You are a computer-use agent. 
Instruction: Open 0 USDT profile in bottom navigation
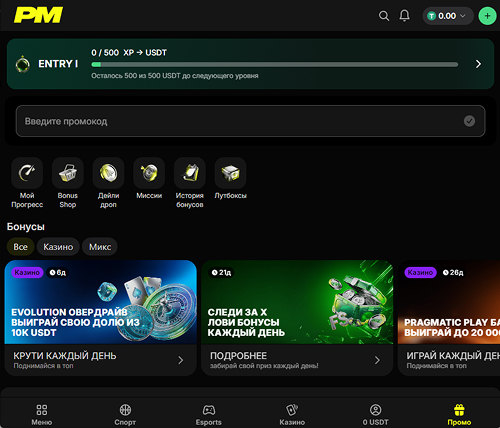click(375, 414)
